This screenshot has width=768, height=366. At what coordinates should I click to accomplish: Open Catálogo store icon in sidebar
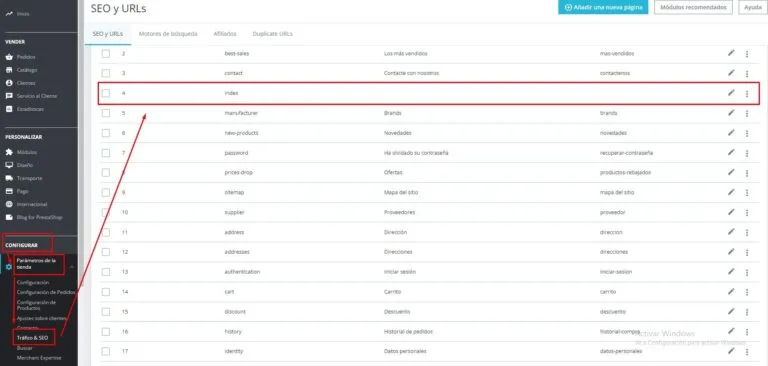[x=9, y=70]
